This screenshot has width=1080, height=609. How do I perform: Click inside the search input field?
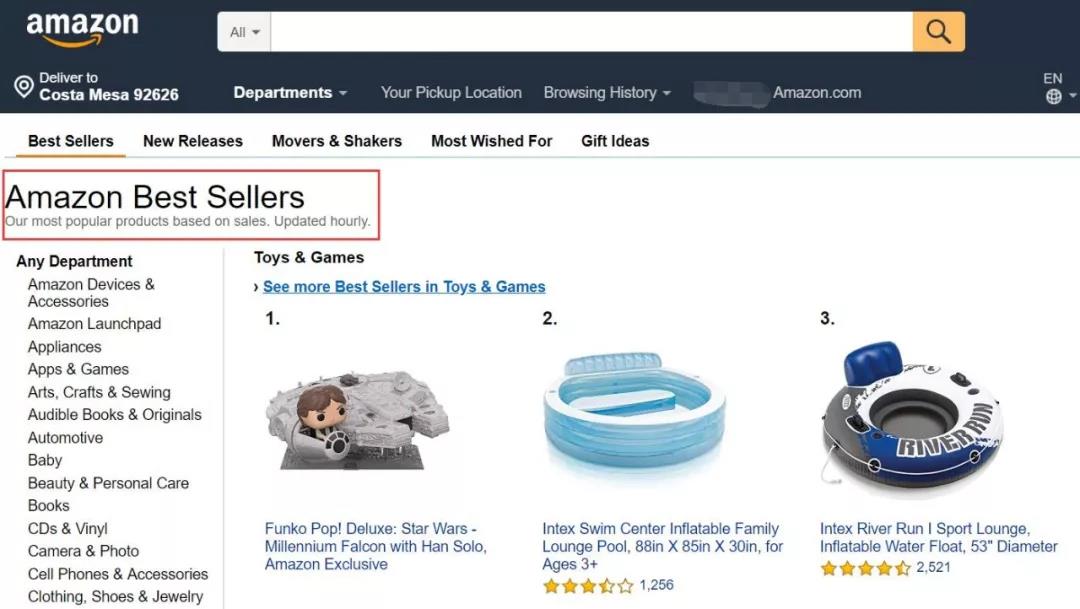[x=590, y=31]
